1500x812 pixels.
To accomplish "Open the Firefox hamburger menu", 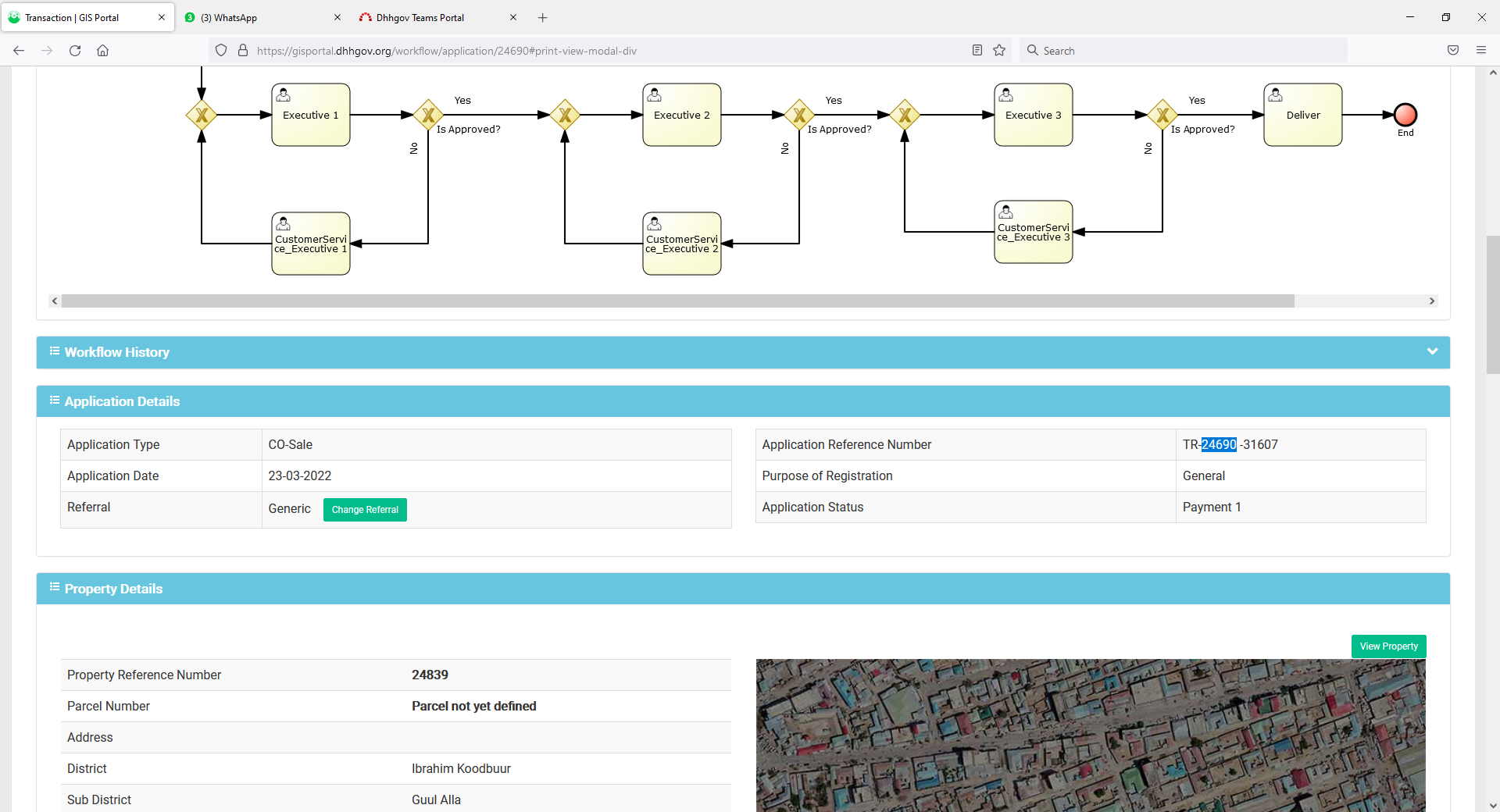I will [1481, 51].
